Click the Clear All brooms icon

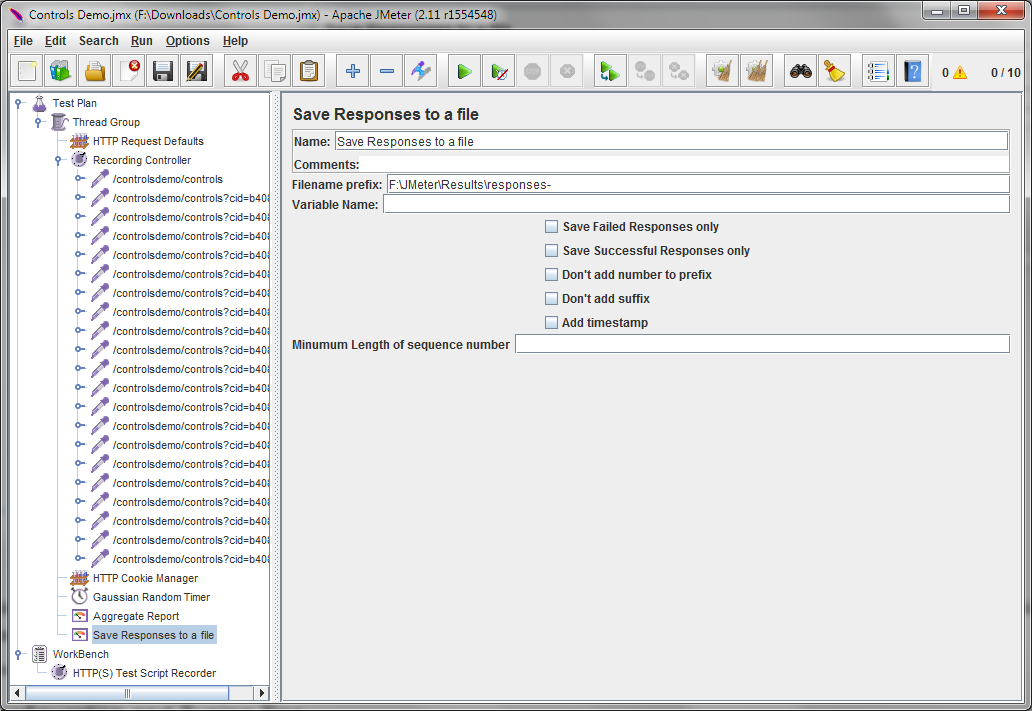(757, 71)
